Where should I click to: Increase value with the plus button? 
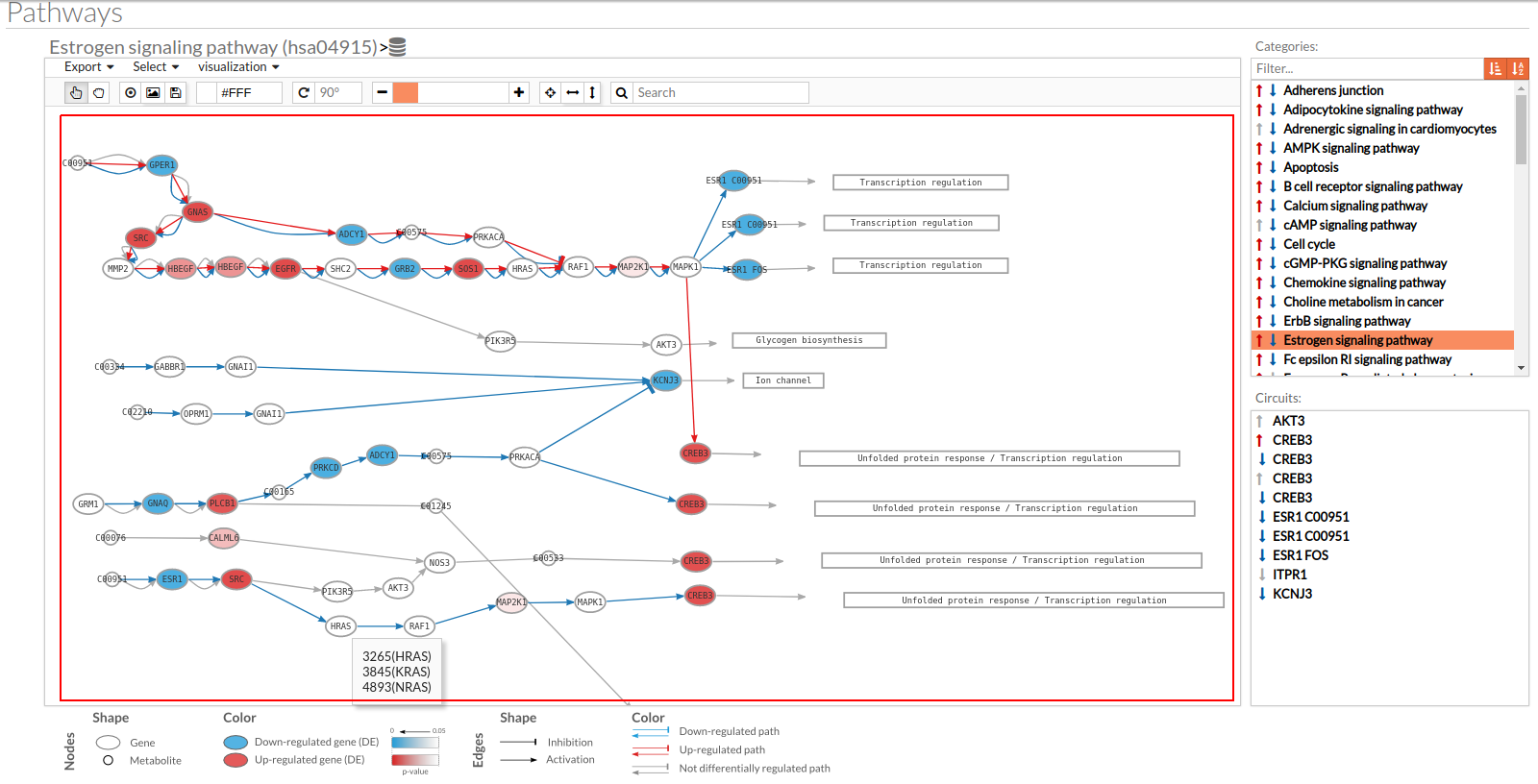point(519,92)
